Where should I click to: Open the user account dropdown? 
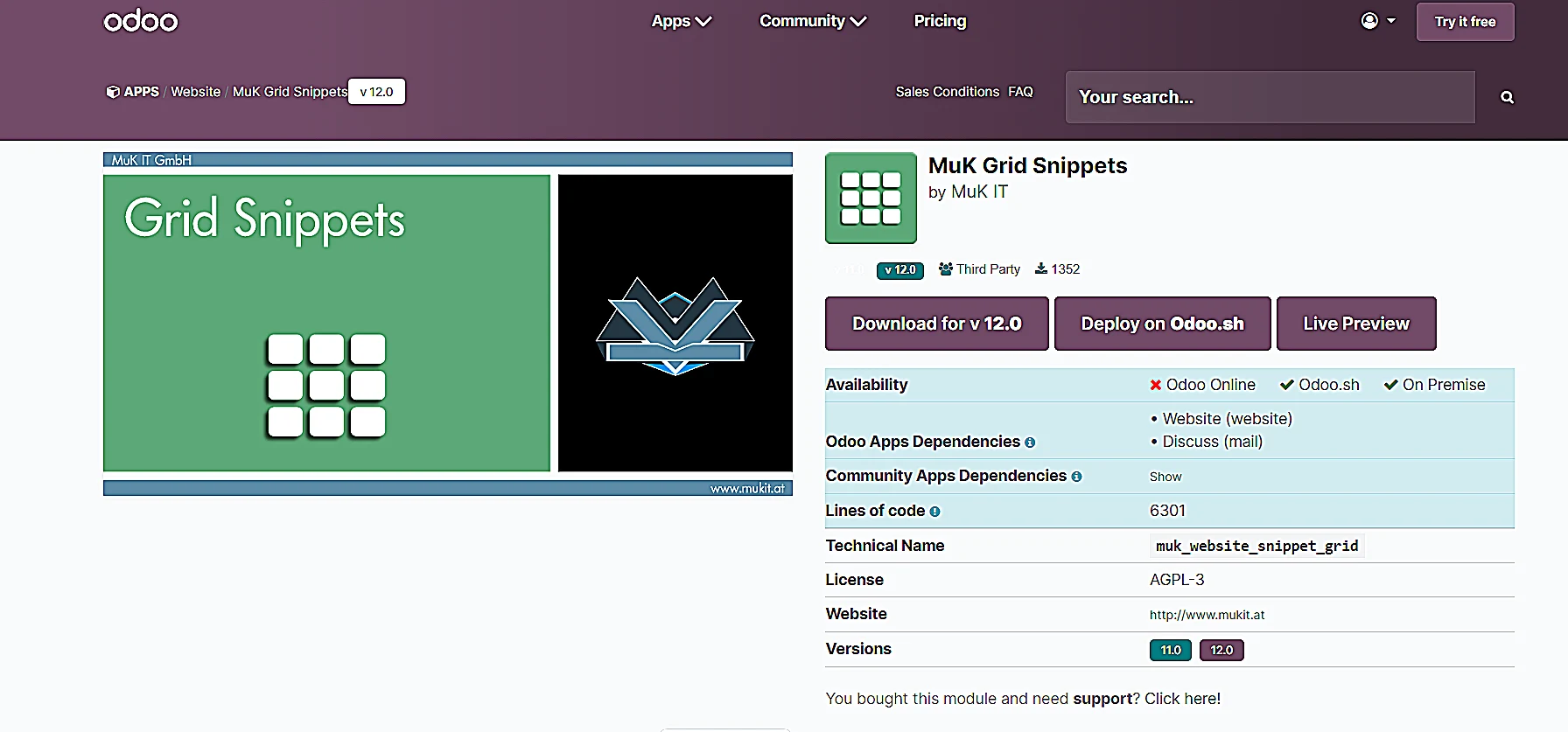tap(1378, 21)
